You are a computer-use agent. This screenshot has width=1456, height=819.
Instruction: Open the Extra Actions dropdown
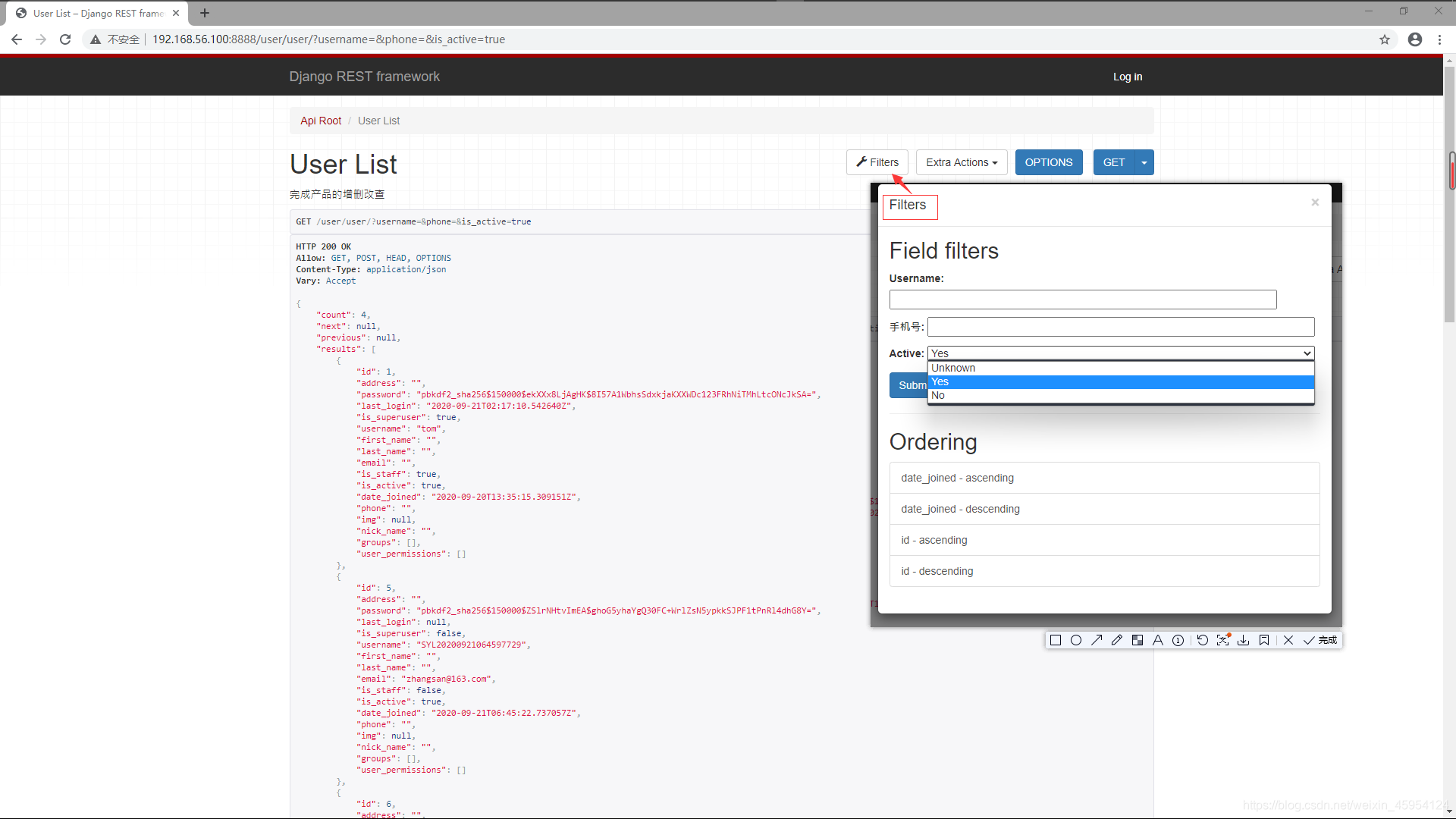click(962, 162)
